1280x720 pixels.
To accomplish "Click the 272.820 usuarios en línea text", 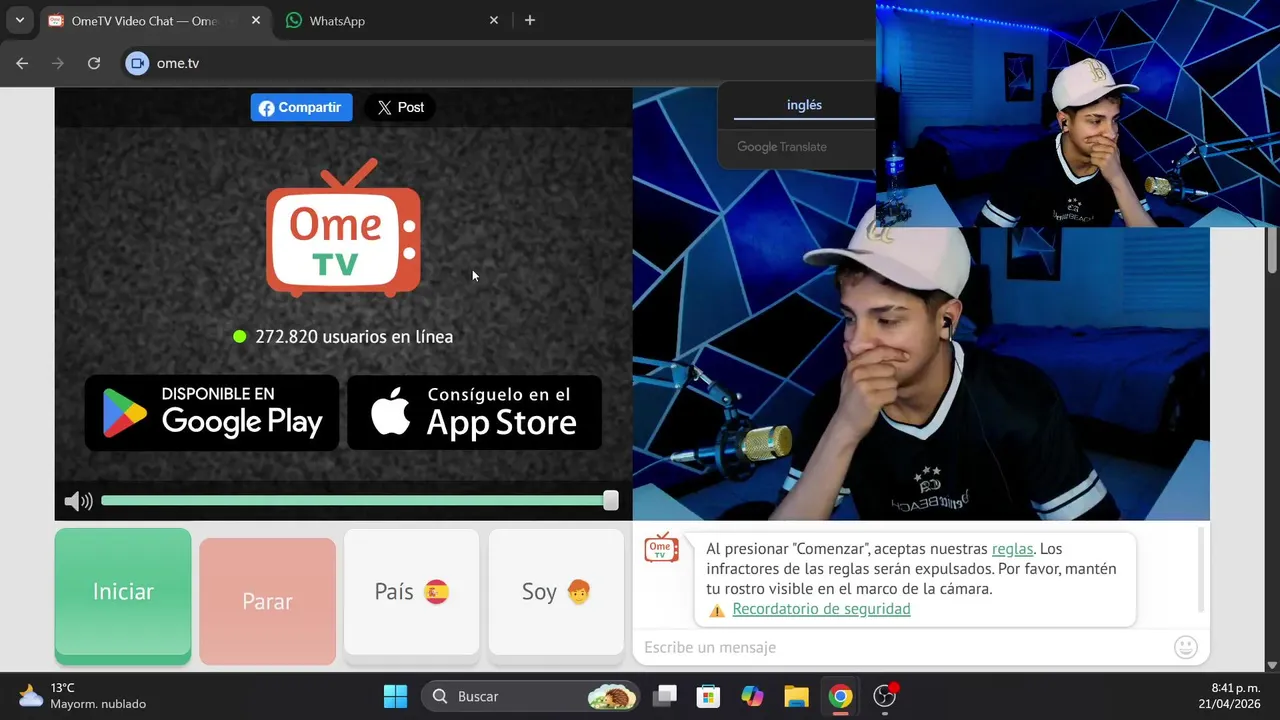I will click(354, 337).
